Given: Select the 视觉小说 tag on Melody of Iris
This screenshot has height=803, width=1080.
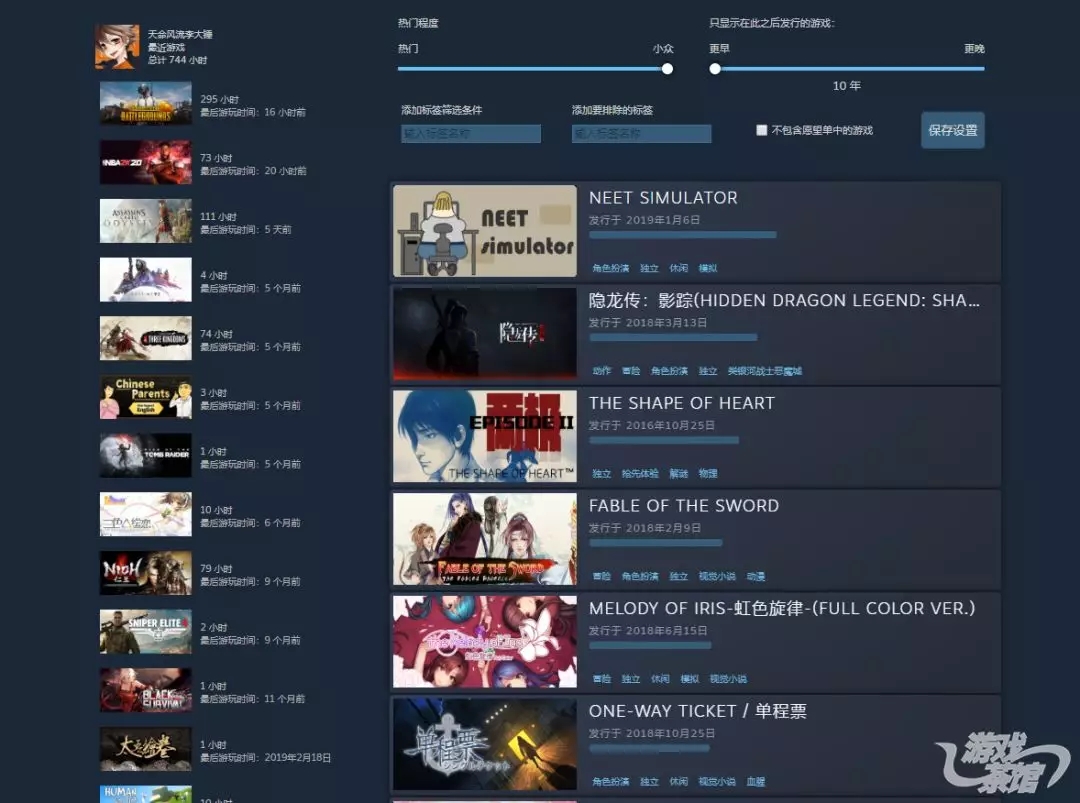Looking at the screenshot, I should click(728, 679).
